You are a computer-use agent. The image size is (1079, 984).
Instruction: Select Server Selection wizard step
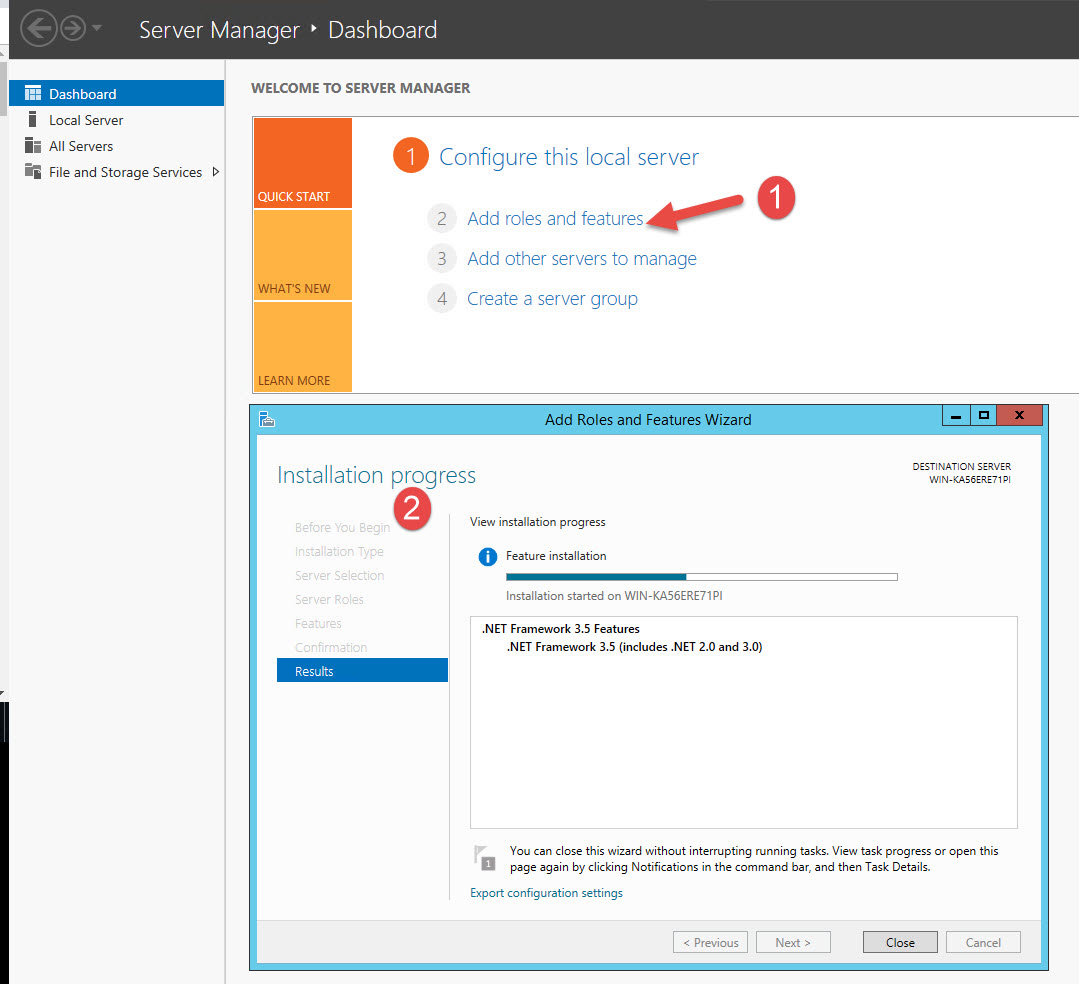pos(339,576)
